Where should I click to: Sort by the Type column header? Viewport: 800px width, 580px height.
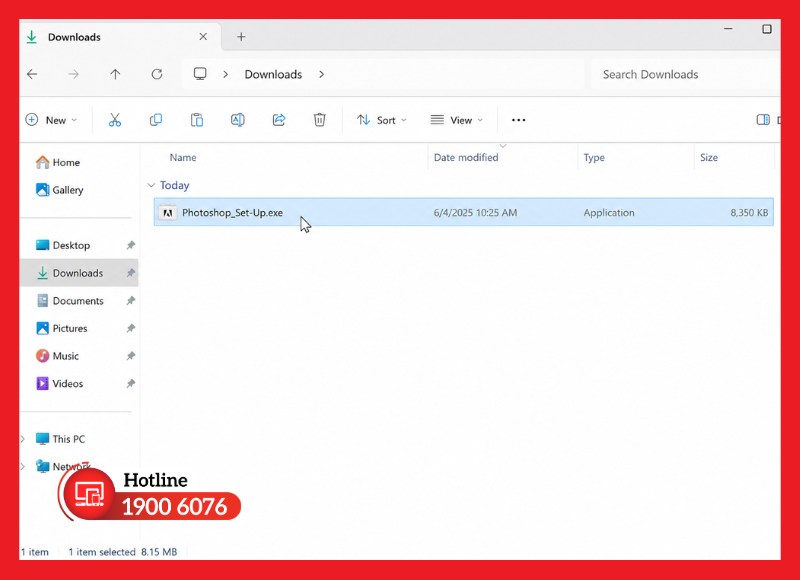594,158
